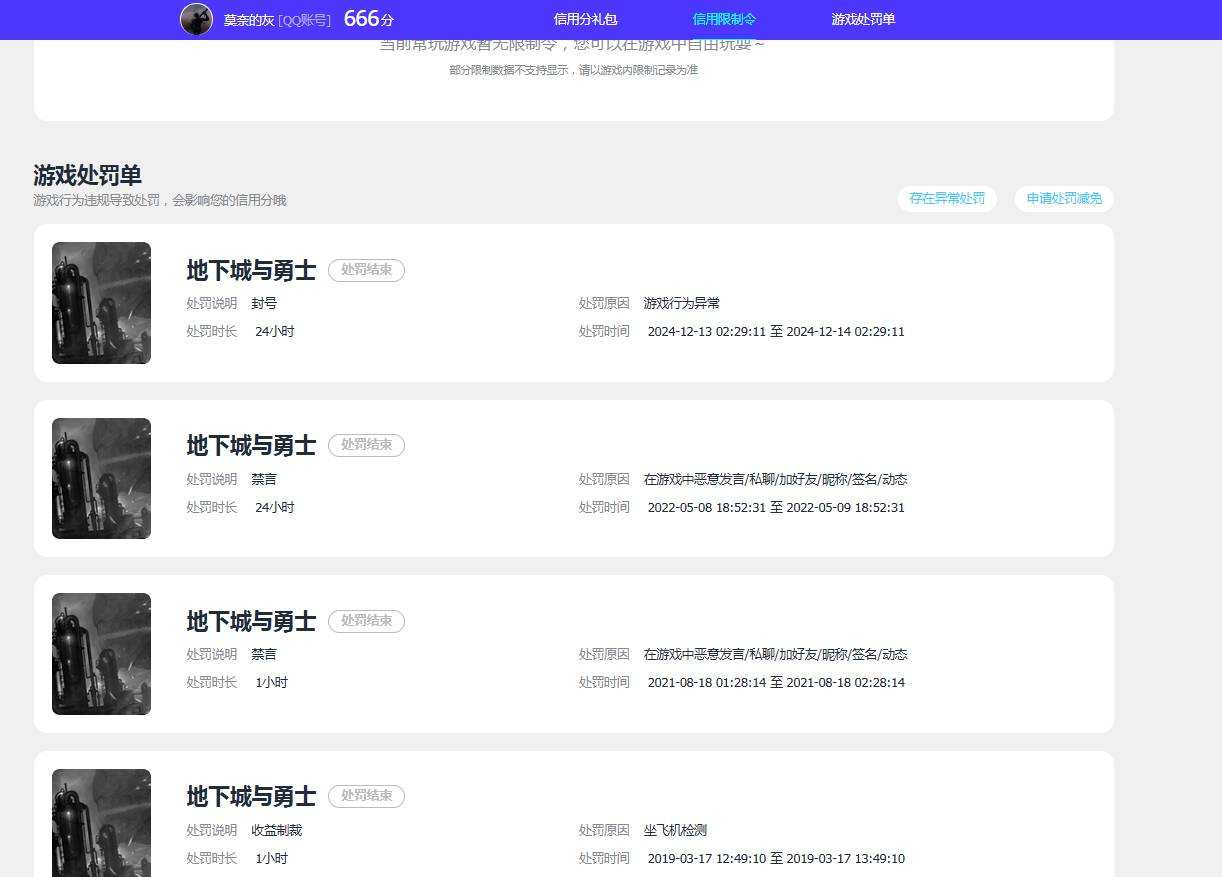Click 地下城与勇士 title on 封号 card

[x=251, y=270]
